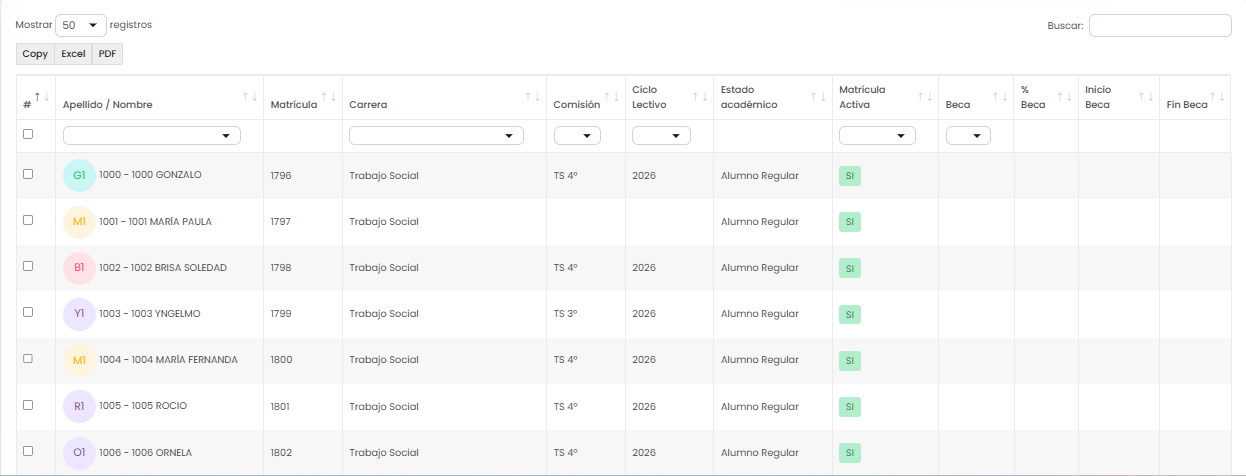Click name 1005 - 1005 ROCIO
The image size is (1246, 476).
(143, 406)
